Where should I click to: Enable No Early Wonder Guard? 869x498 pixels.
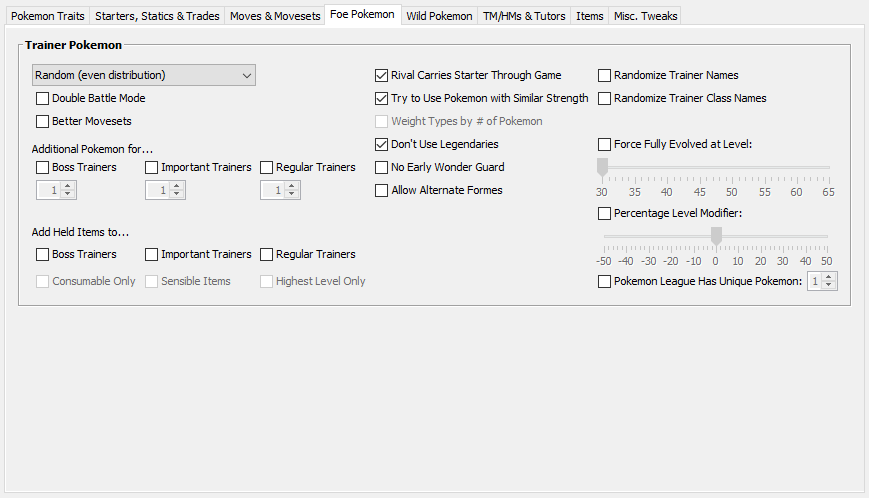381,167
